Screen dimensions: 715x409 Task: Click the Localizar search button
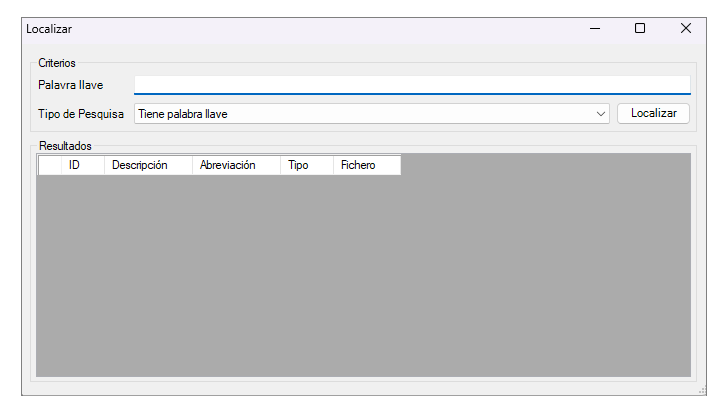[653, 113]
